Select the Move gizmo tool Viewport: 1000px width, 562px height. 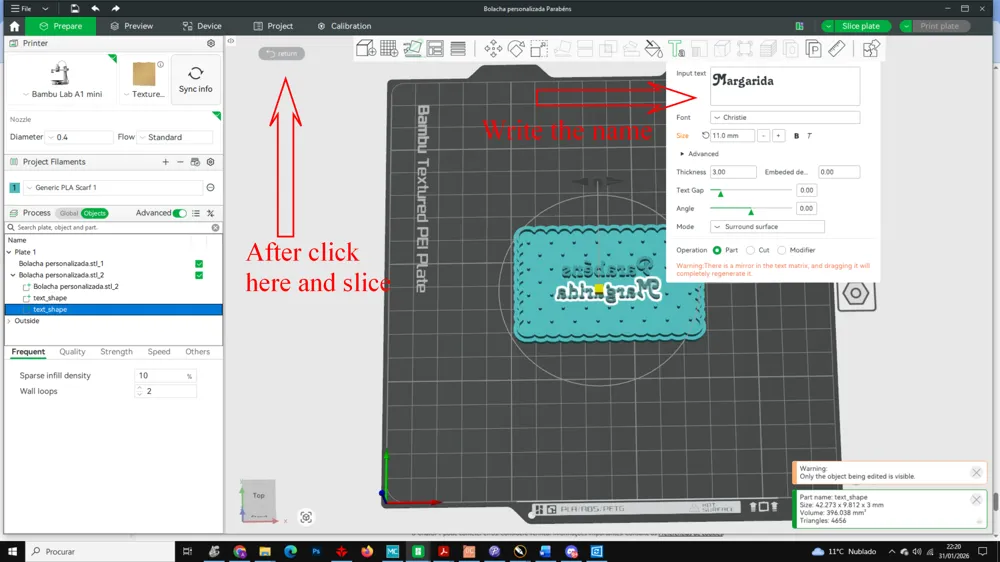point(493,48)
